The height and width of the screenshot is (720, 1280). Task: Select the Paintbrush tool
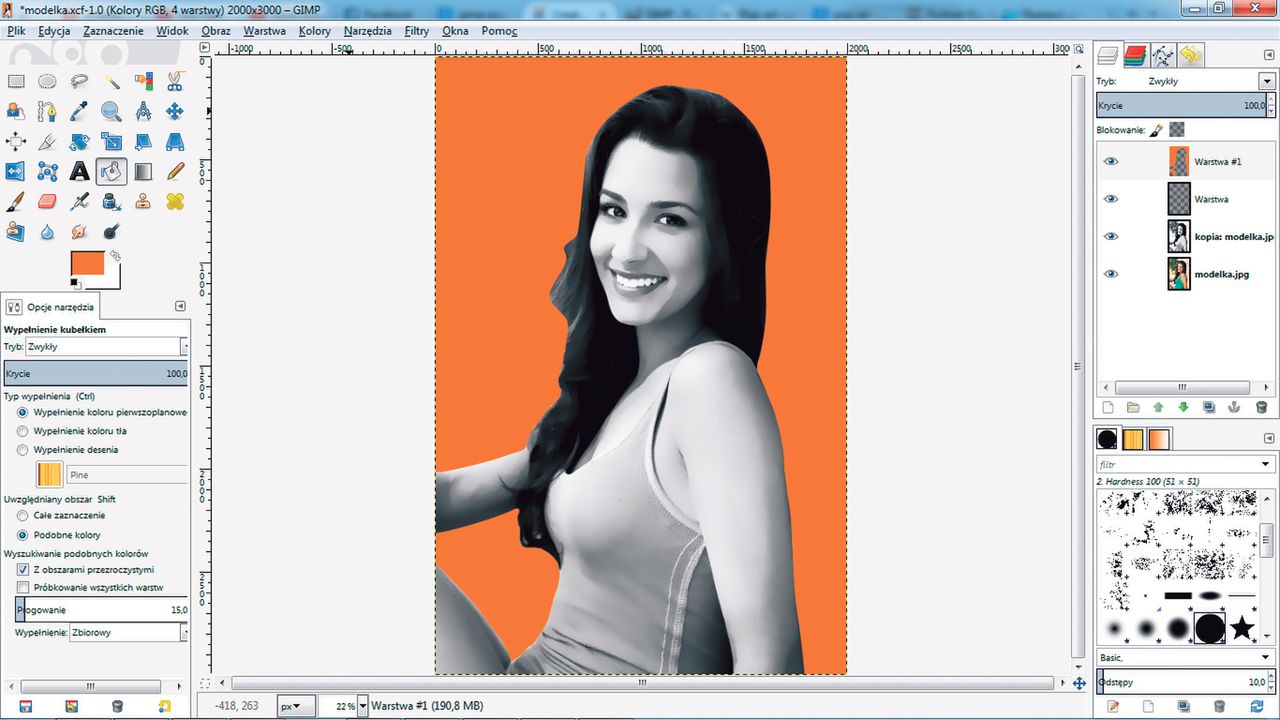[15, 202]
